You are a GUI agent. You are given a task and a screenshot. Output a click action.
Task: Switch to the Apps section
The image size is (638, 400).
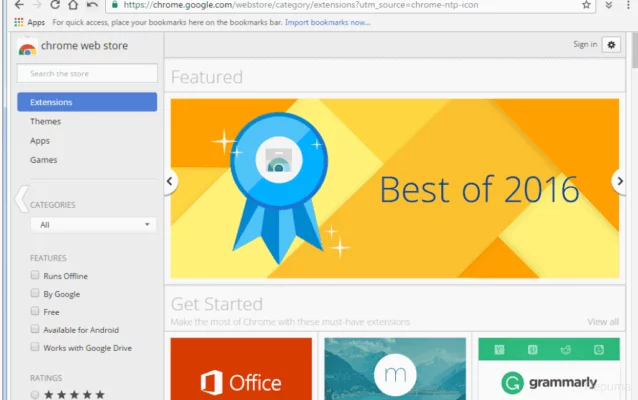(40, 141)
